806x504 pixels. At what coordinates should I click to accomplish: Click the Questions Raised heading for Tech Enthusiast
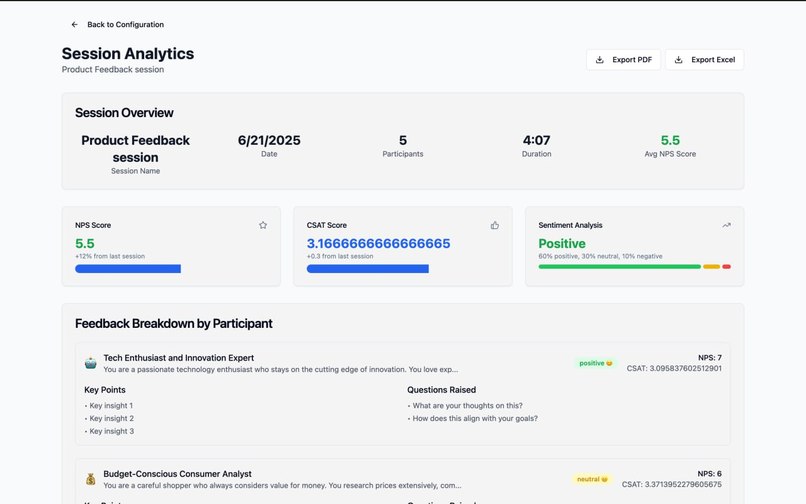[x=442, y=390]
